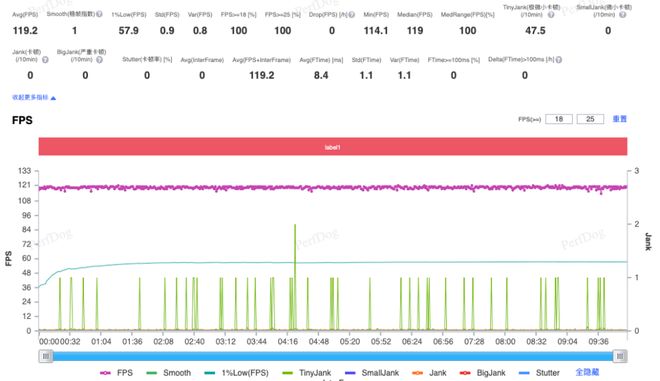Reset FPS thresholds with 重置 link

[620, 119]
